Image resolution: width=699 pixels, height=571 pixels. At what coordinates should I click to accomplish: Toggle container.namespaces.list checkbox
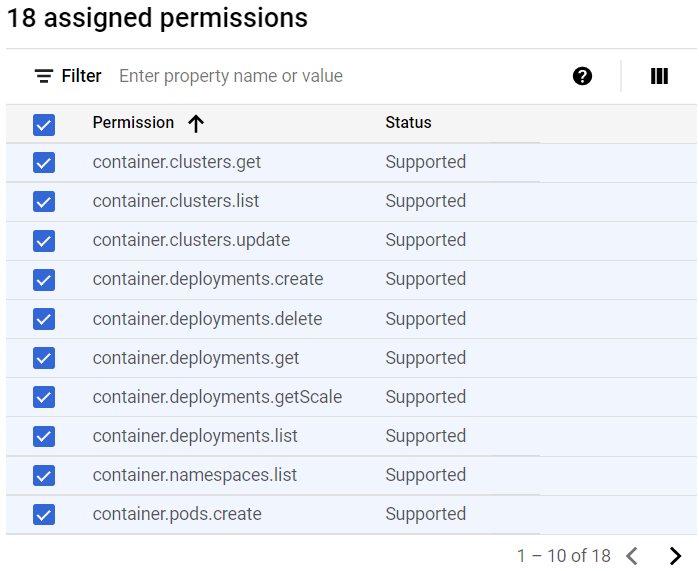point(44,476)
